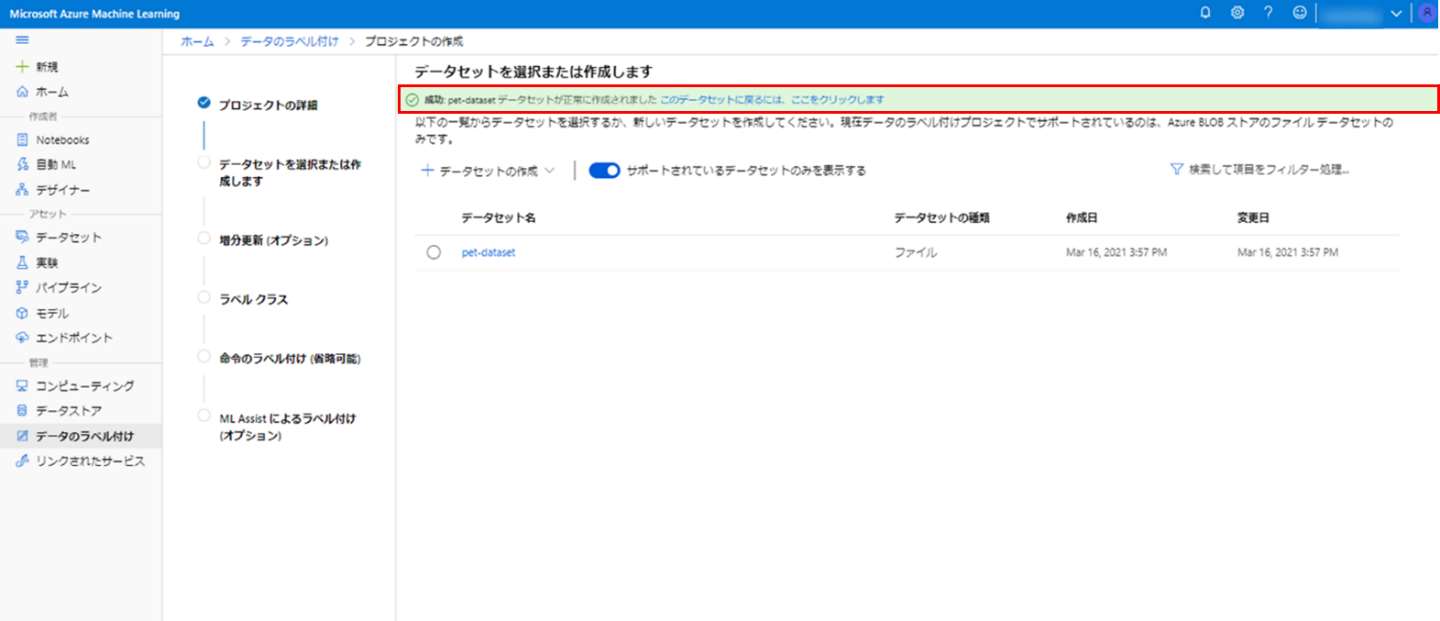Click the データセット sidebar icon
Viewport: 1440px width, 621px height.
22,238
